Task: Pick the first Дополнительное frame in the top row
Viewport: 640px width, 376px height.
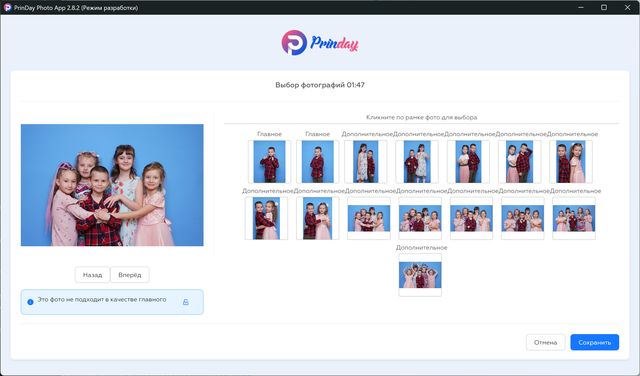Action: [x=366, y=162]
